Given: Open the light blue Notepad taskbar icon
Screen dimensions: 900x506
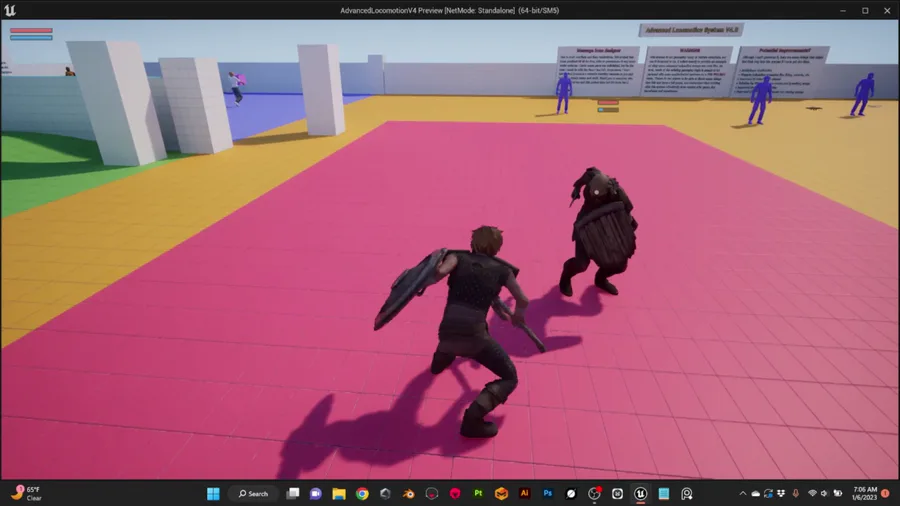Looking at the screenshot, I should pos(664,493).
